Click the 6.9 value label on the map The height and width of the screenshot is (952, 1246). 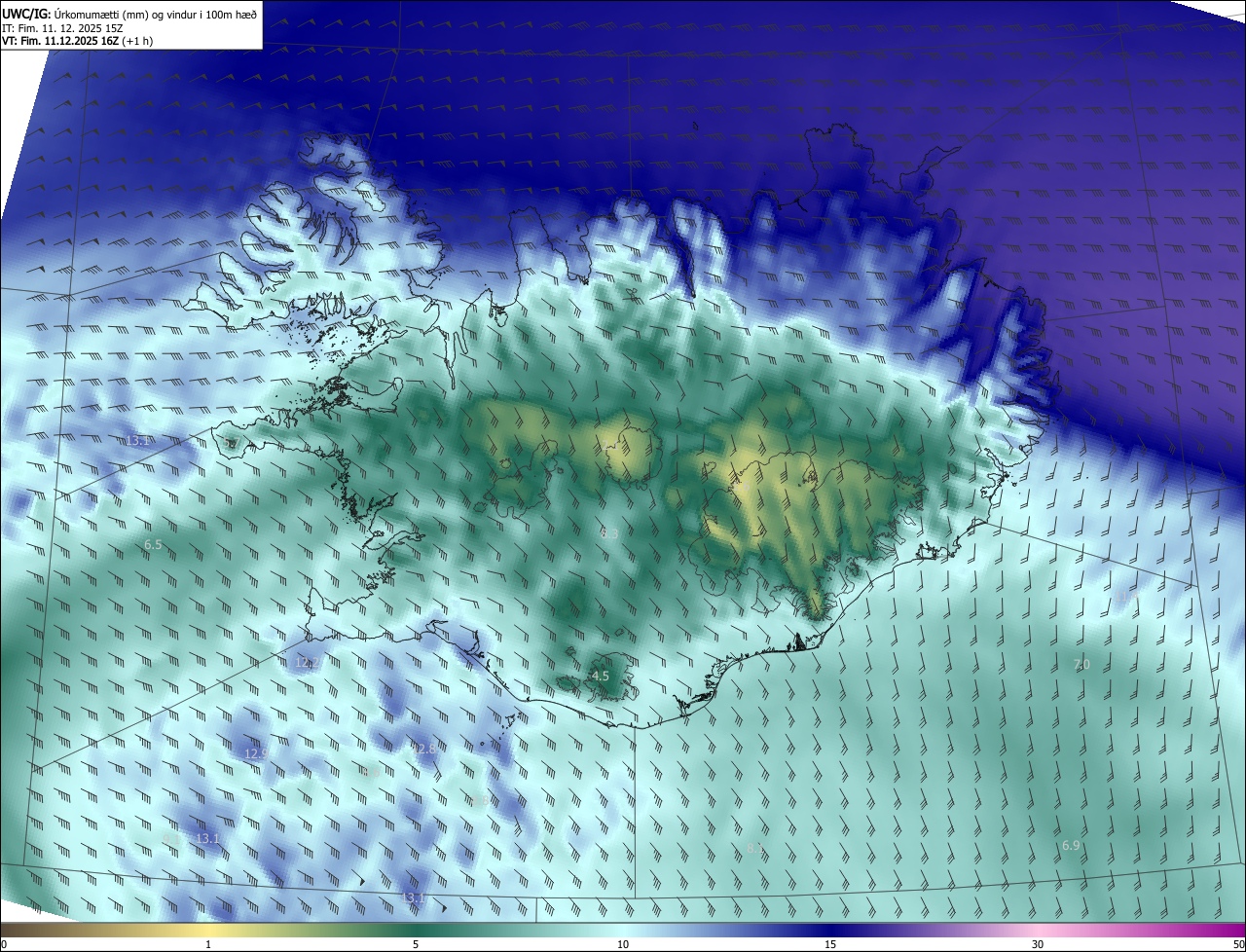(x=1071, y=846)
